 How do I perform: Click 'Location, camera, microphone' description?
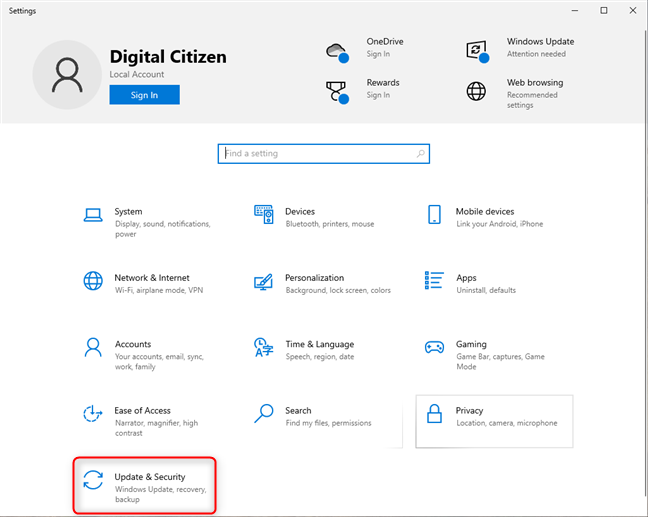507,423
